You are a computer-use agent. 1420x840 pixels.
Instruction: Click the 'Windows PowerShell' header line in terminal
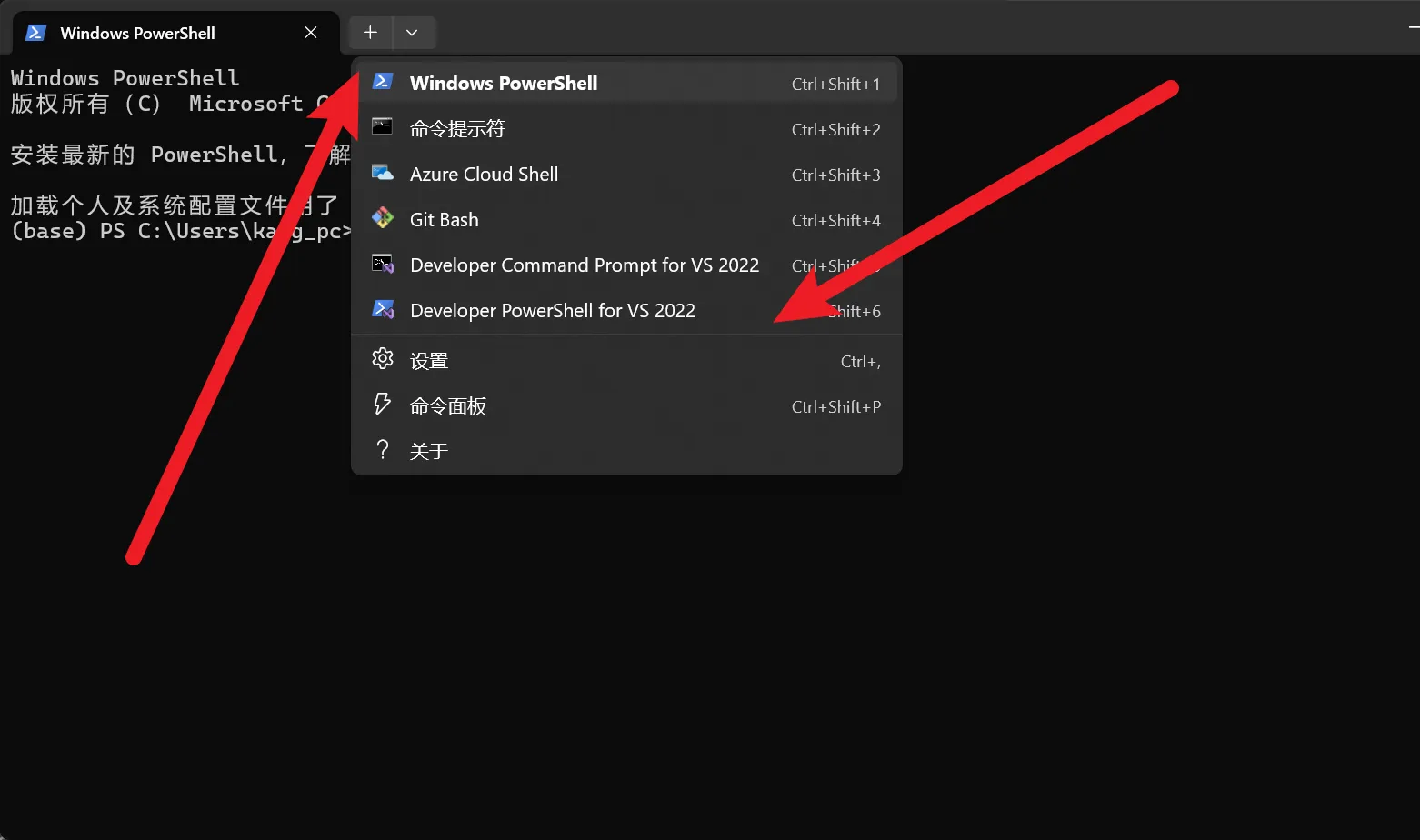click(x=125, y=78)
